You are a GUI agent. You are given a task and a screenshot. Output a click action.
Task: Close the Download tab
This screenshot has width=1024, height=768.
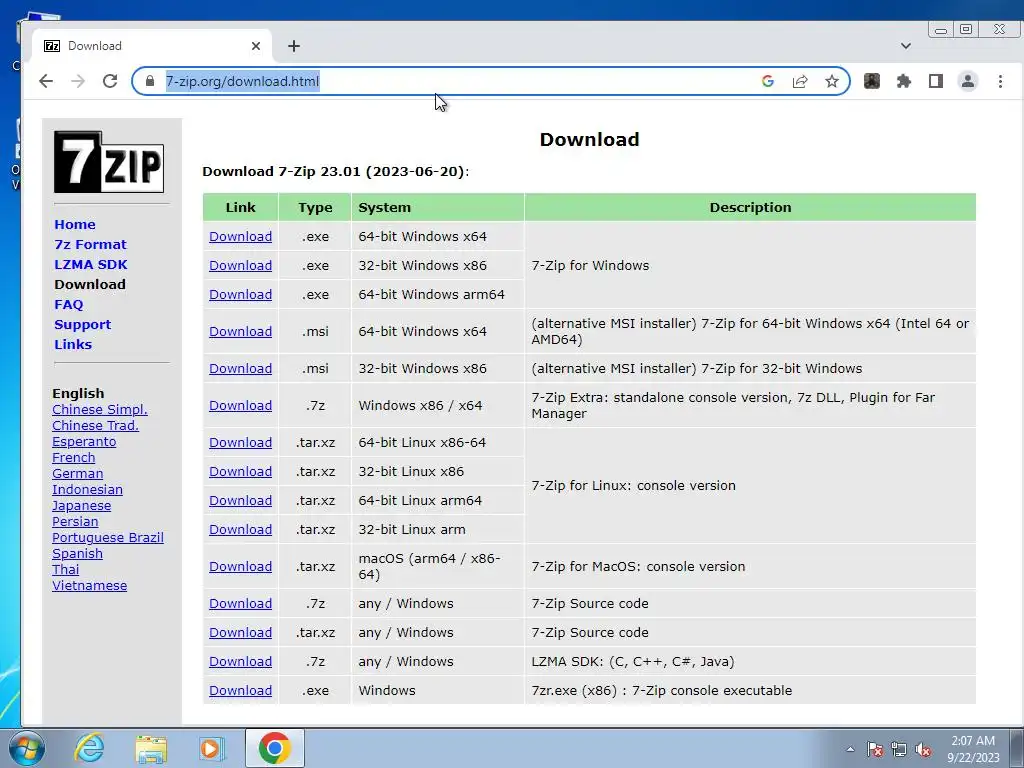coord(256,46)
